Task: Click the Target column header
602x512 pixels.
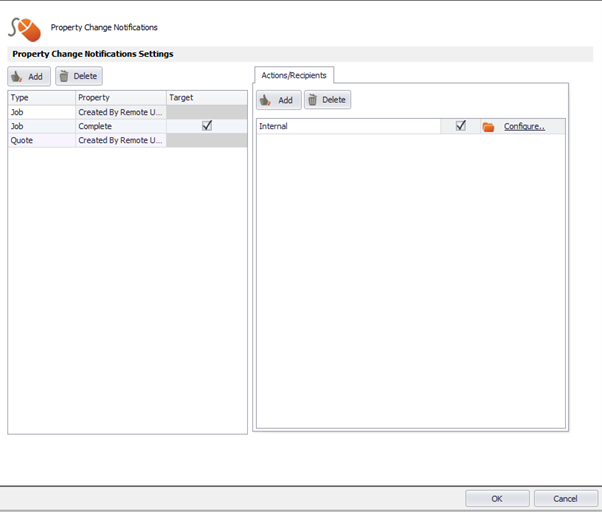Action: [207, 97]
